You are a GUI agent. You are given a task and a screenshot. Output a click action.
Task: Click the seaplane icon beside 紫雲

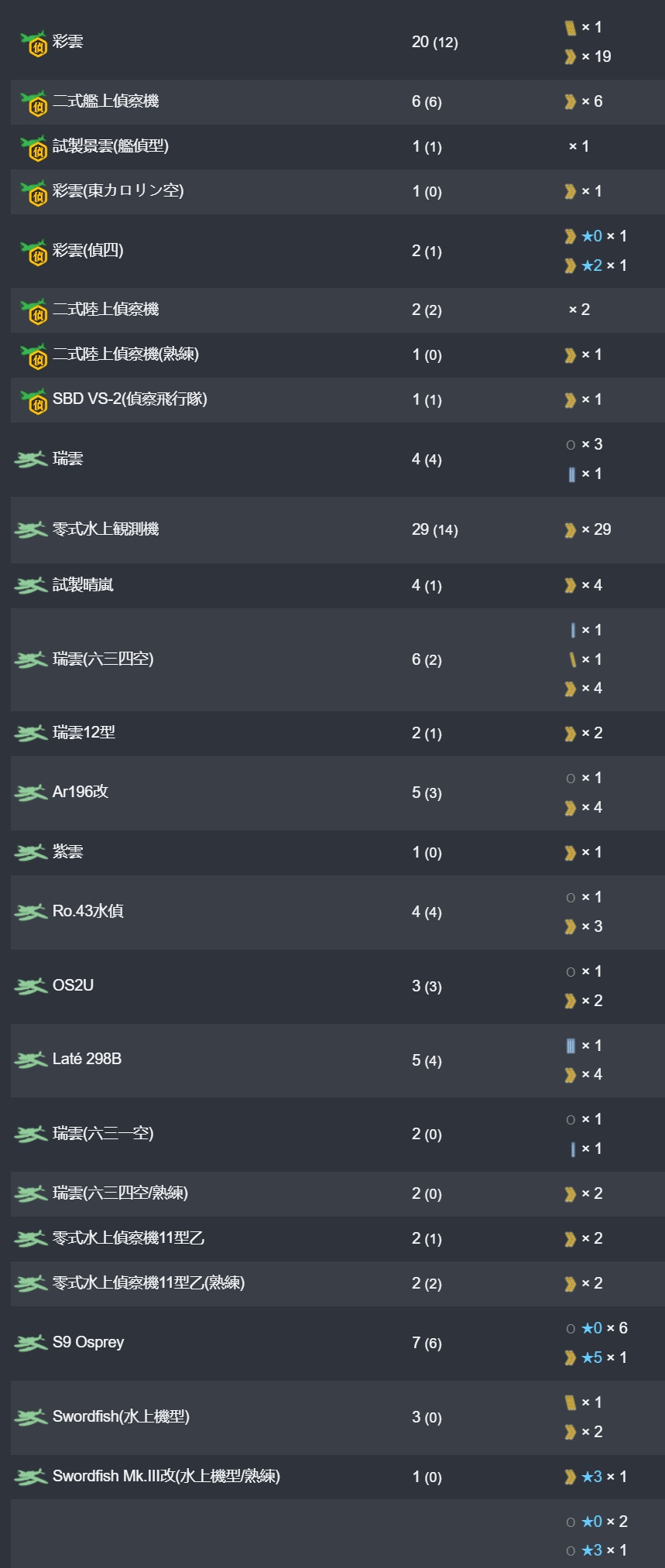click(x=31, y=852)
